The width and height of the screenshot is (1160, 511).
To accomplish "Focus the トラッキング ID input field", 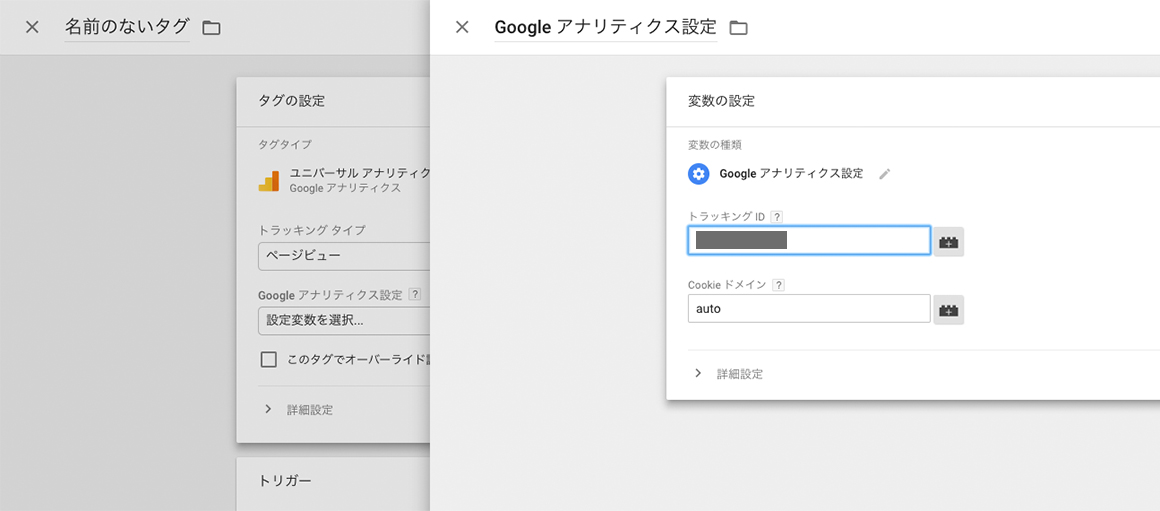I will coord(809,241).
